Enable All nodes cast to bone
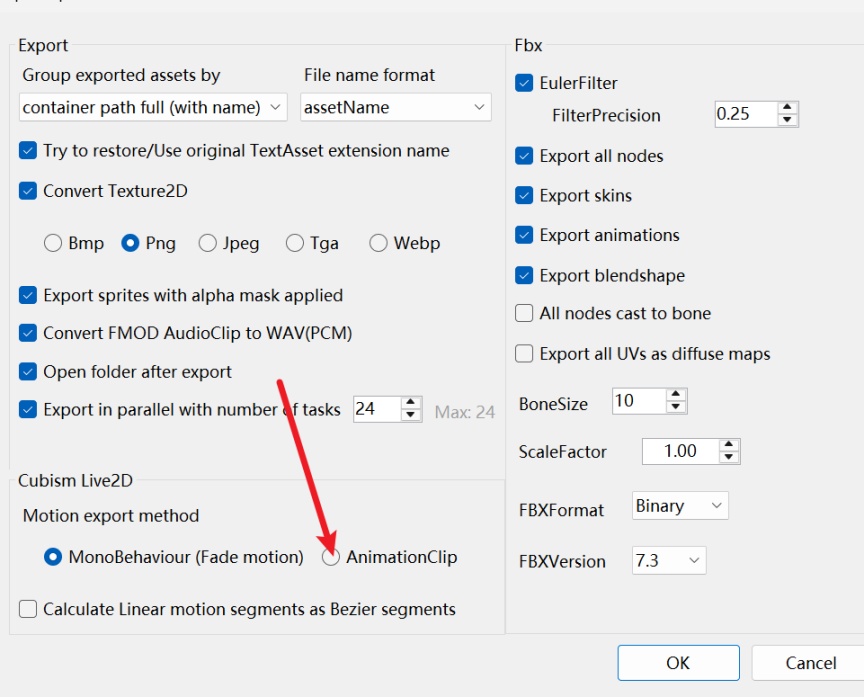The image size is (864, 697). (x=524, y=314)
